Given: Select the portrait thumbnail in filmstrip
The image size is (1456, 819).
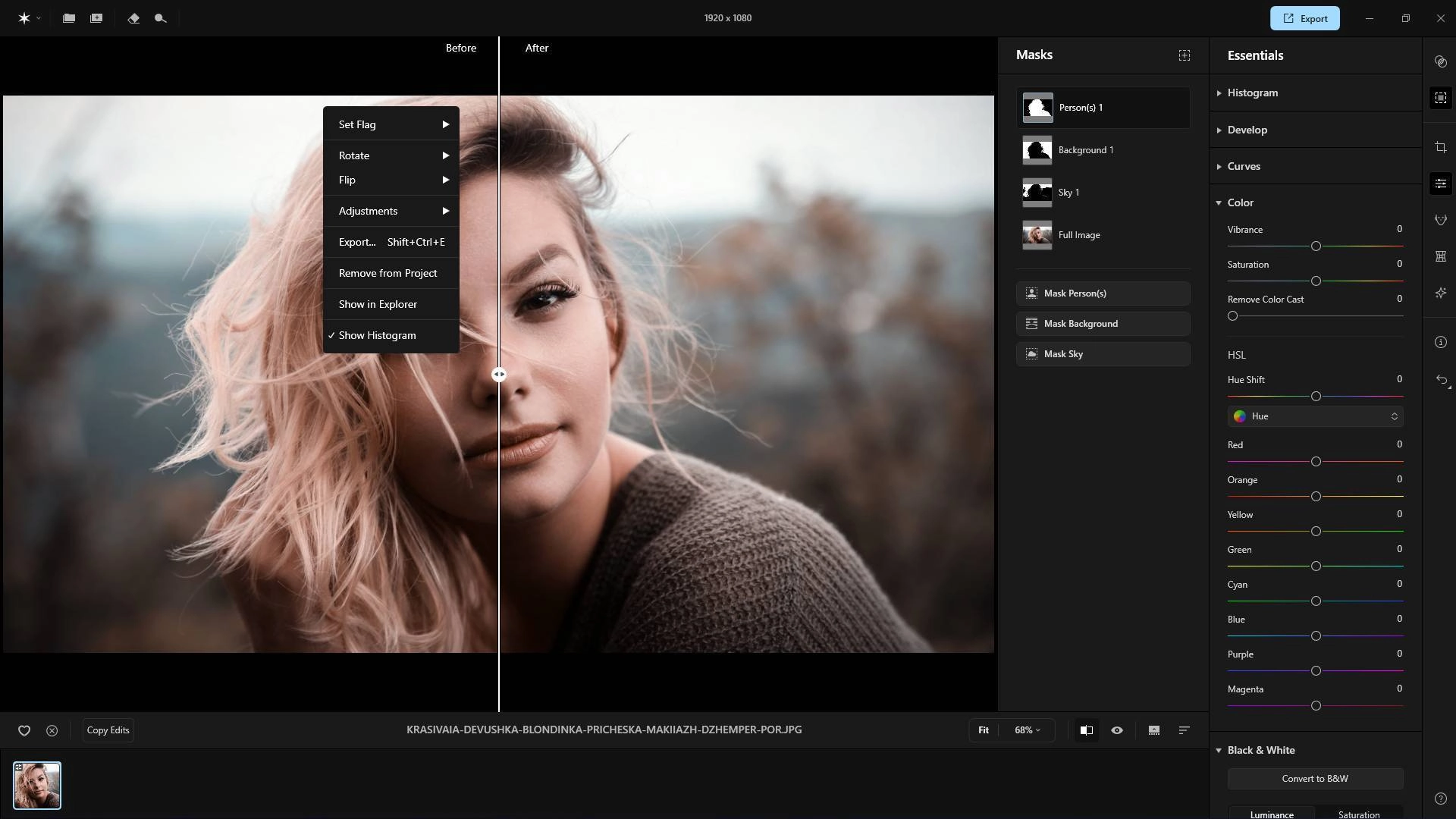Looking at the screenshot, I should 37,786.
